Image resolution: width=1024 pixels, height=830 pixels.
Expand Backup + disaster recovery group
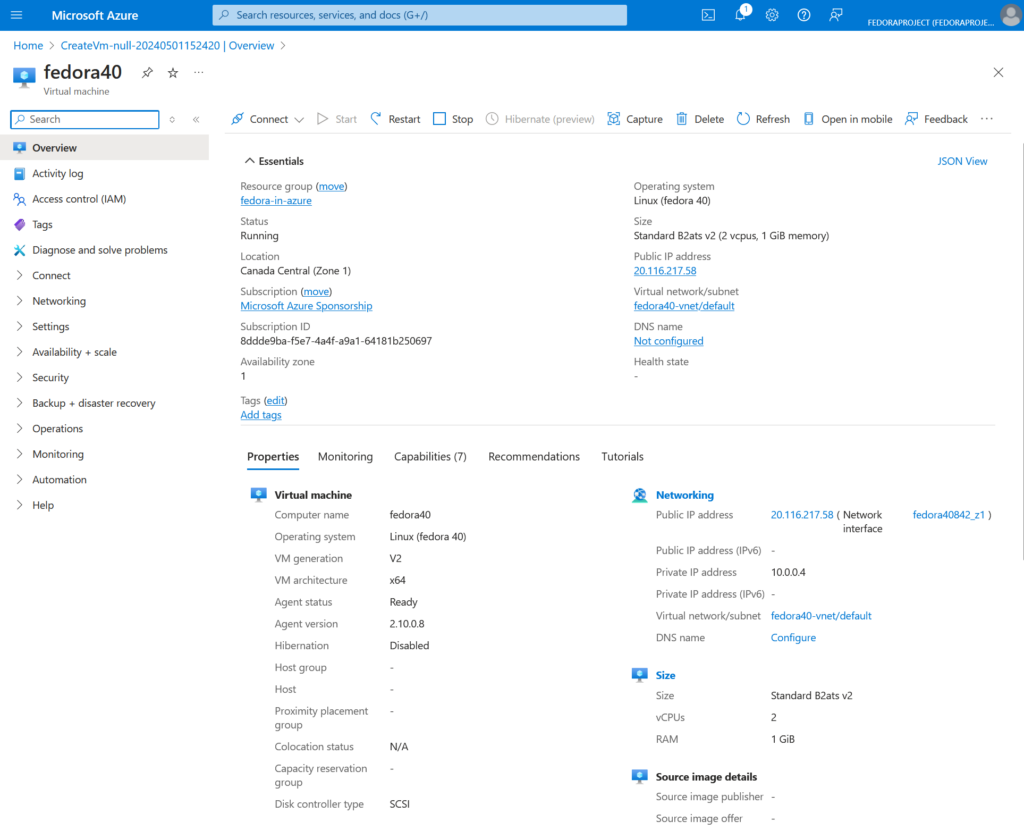tap(104, 402)
